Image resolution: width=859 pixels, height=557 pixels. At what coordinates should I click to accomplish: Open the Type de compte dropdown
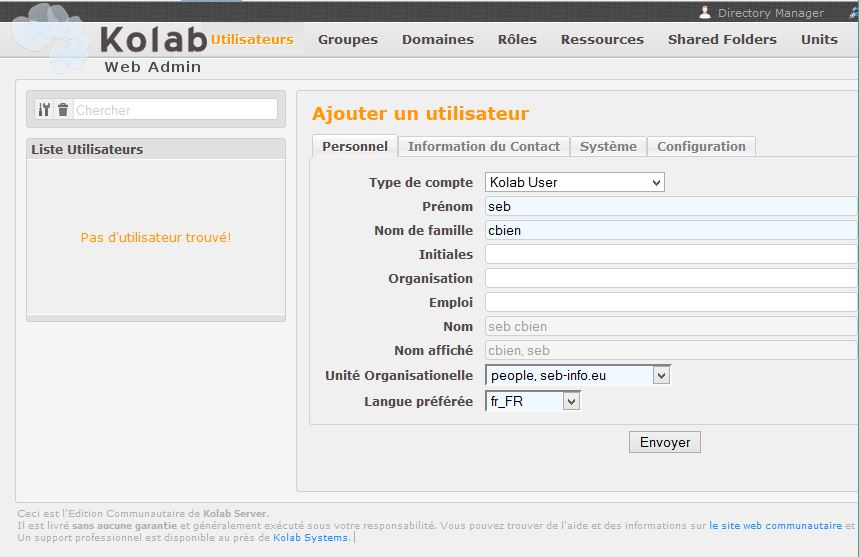(575, 182)
